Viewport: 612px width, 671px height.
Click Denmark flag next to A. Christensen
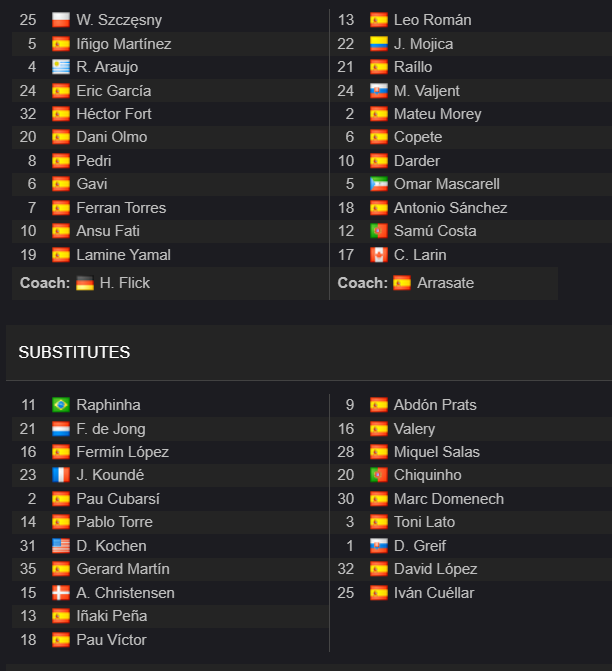coord(61,593)
